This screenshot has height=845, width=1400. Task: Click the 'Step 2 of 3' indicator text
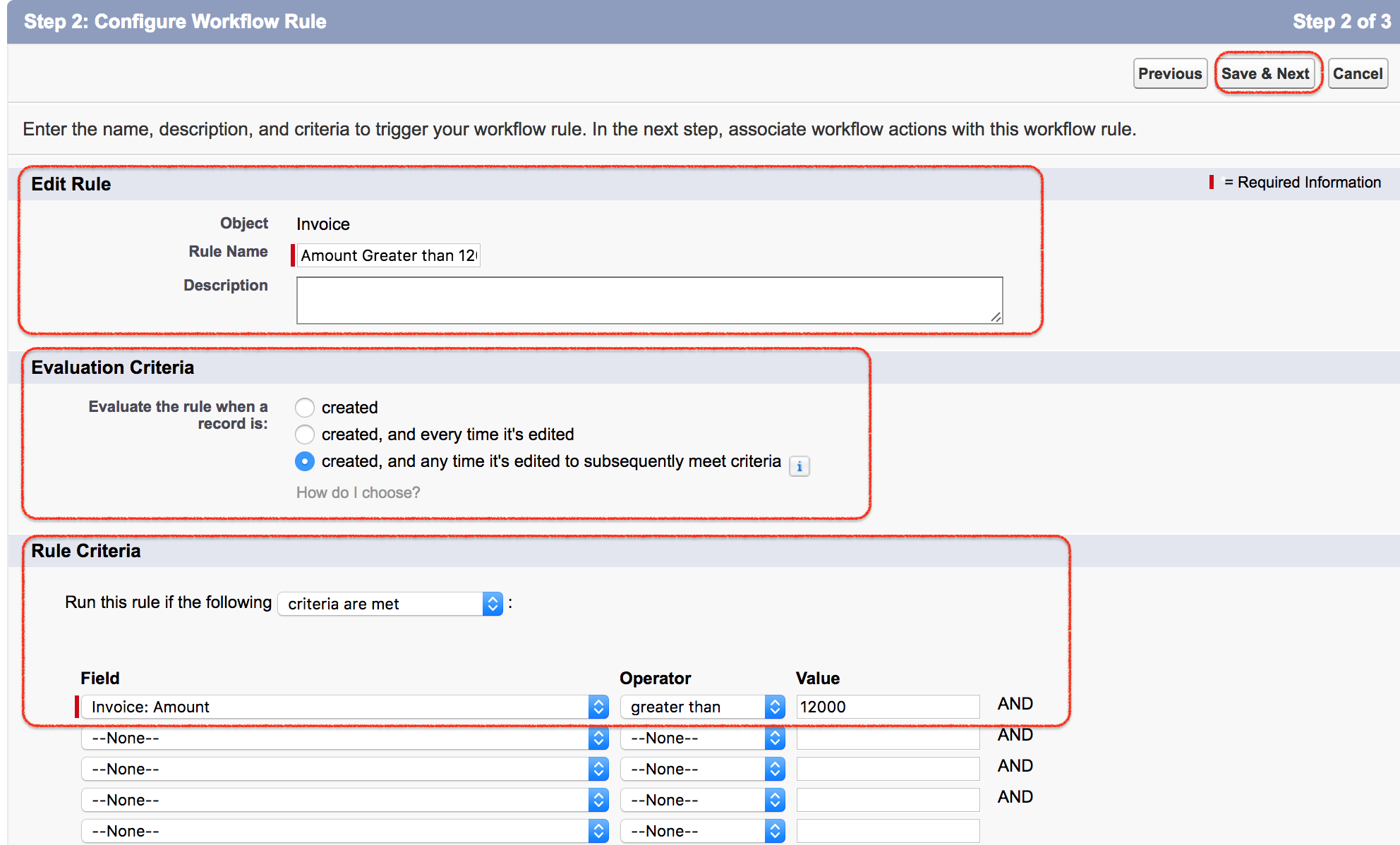pyautogui.click(x=1341, y=22)
